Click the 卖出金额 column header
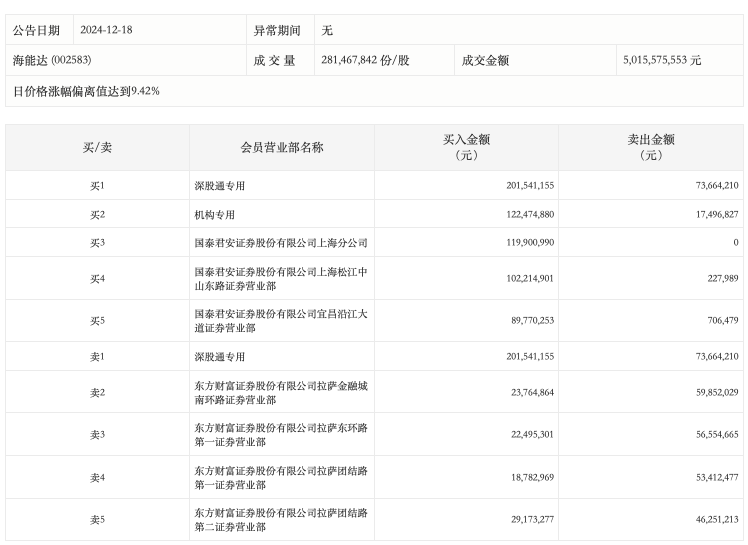The width and height of the screenshot is (748, 545). pyautogui.click(x=651, y=148)
